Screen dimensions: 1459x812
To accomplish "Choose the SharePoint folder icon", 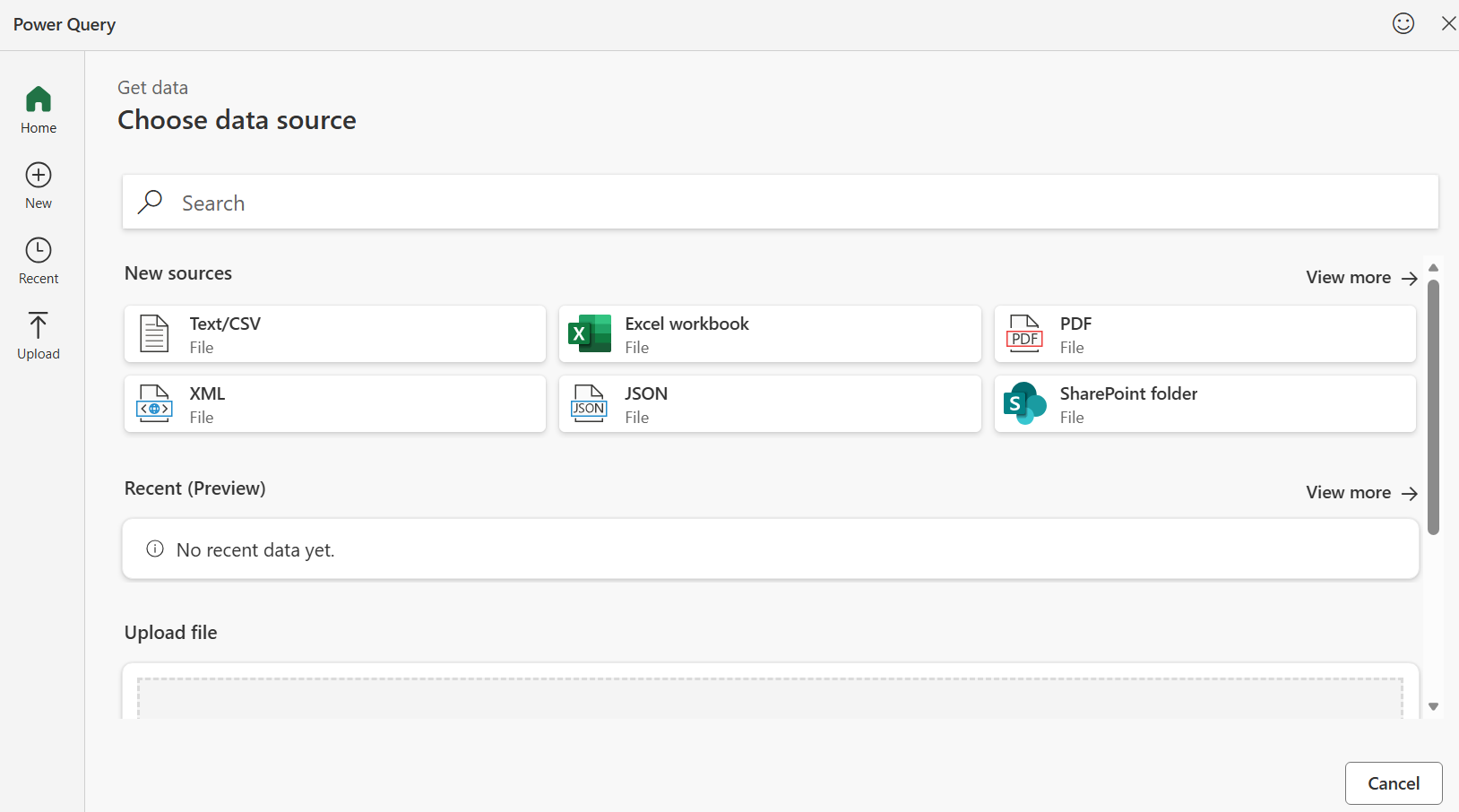I will click(x=1025, y=403).
